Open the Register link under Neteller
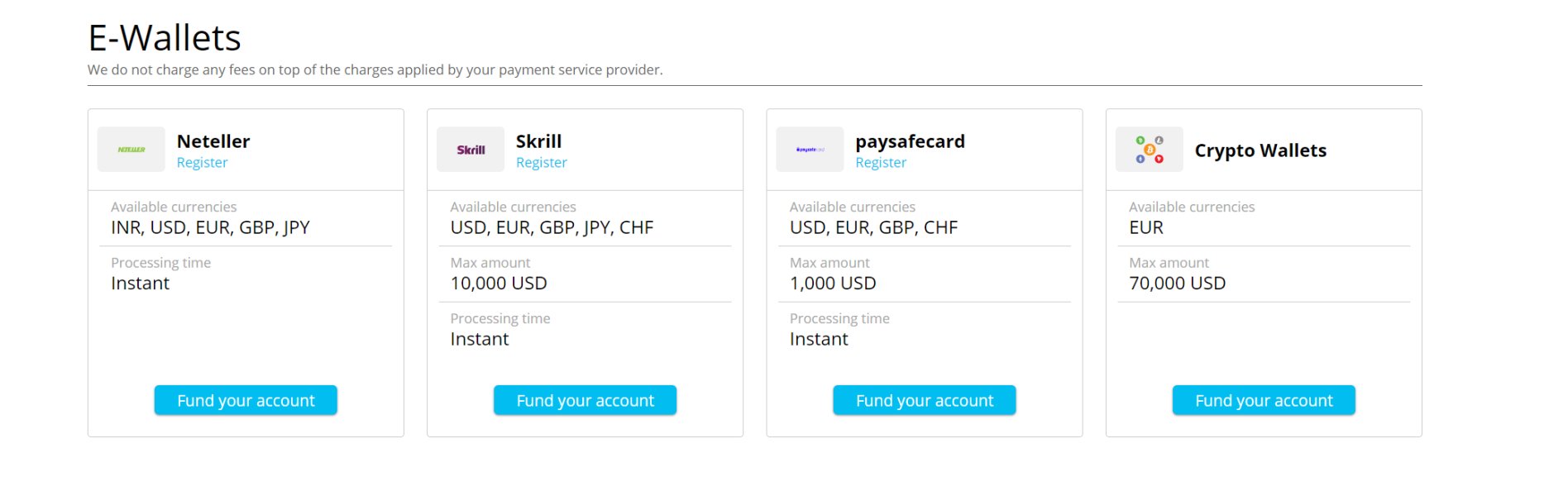 pyautogui.click(x=202, y=163)
